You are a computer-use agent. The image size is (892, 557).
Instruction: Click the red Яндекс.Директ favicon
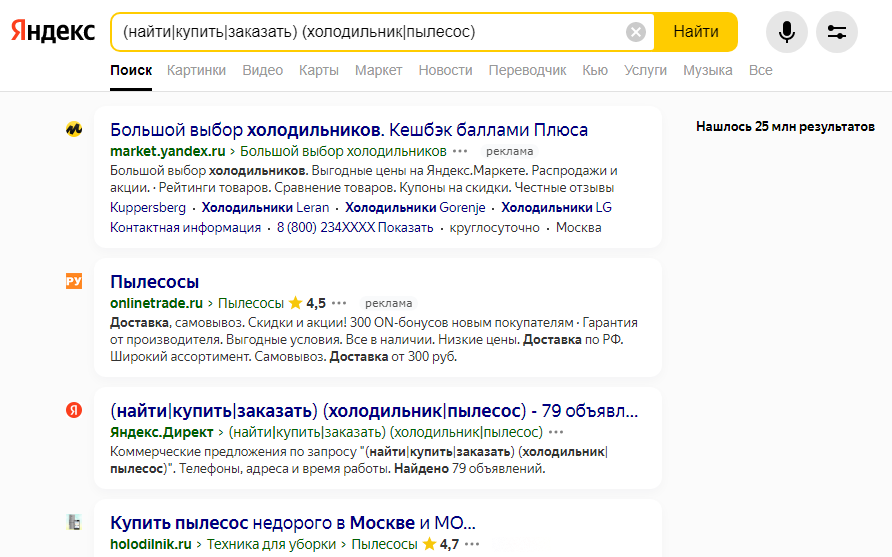tap(74, 410)
